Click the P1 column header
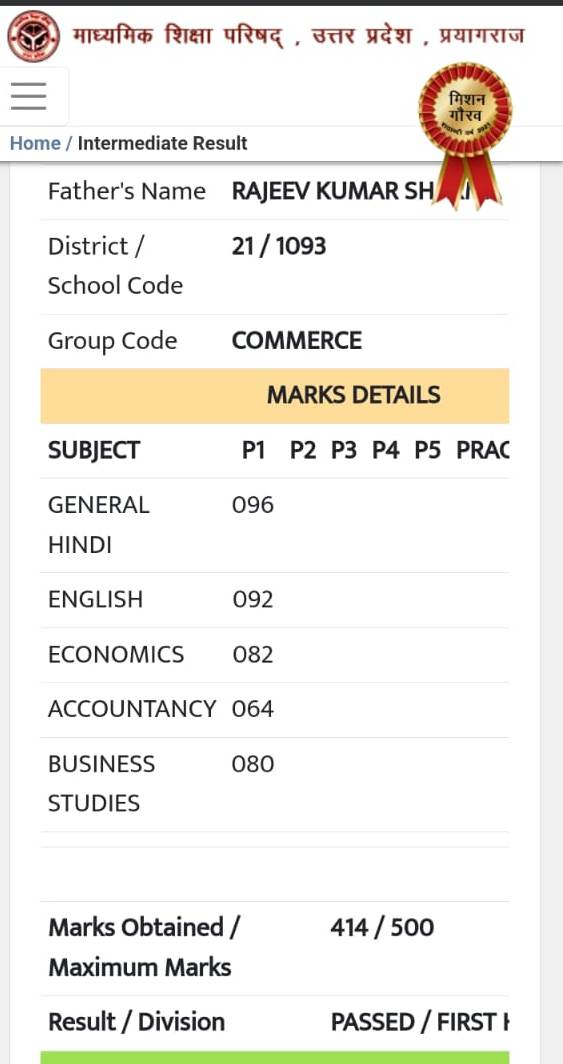This screenshot has height=1064, width=563. point(254,451)
